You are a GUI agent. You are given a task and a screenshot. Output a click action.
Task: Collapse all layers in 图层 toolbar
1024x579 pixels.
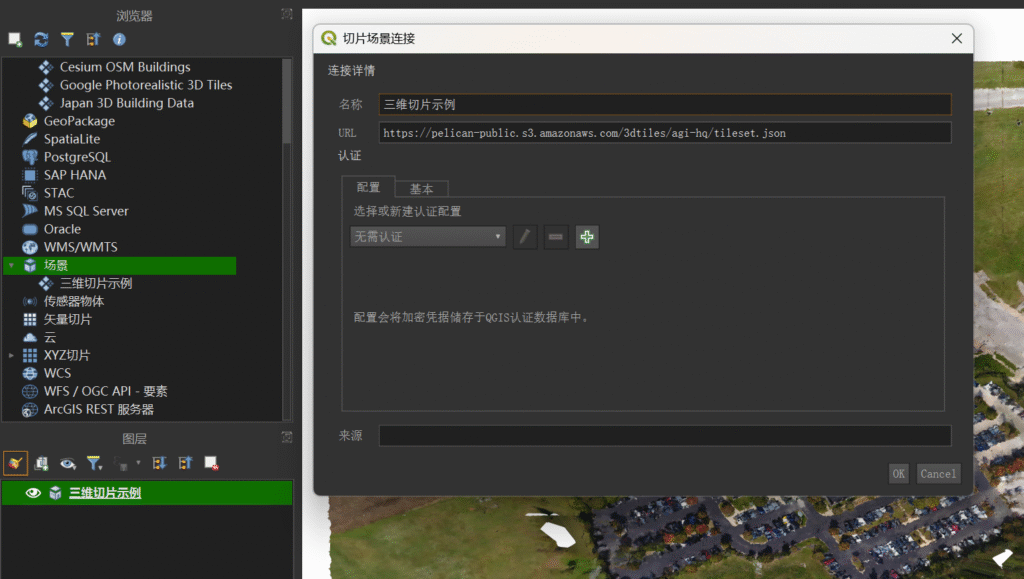[x=185, y=463]
